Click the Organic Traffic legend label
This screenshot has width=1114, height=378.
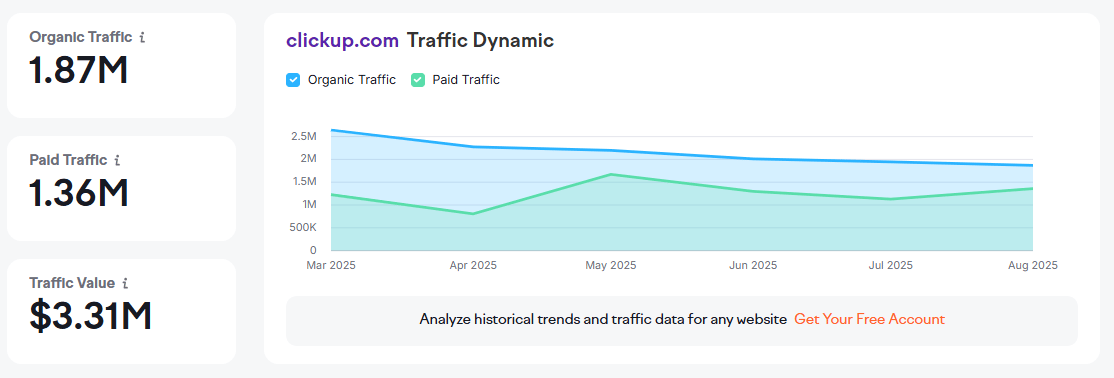[x=352, y=80]
